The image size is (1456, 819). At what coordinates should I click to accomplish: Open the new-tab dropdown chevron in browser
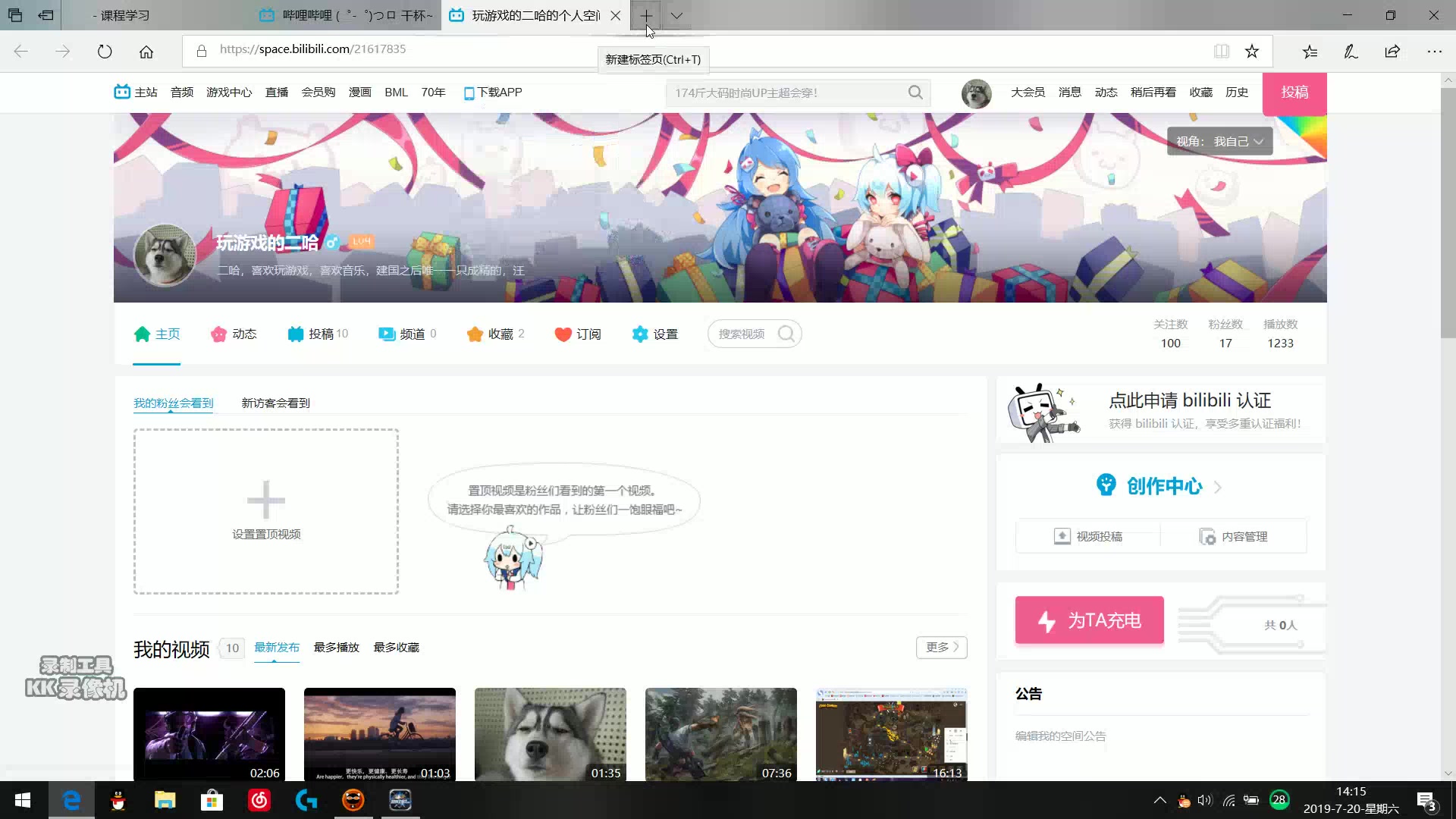coord(677,15)
